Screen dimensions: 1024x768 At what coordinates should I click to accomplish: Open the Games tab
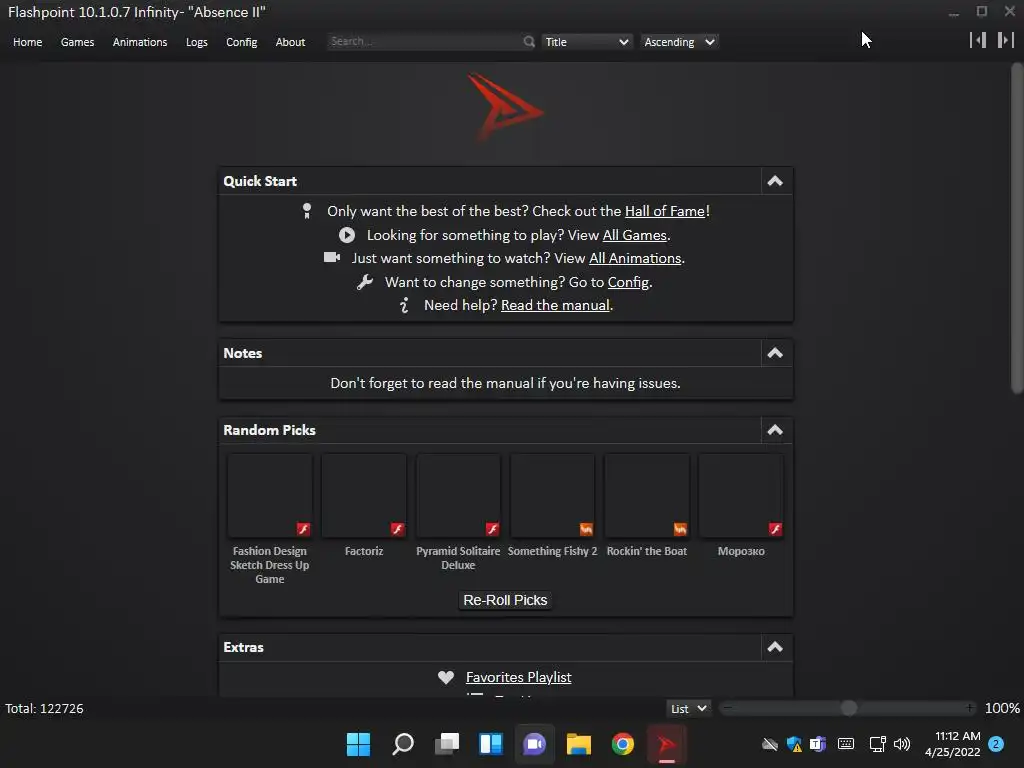(78, 42)
